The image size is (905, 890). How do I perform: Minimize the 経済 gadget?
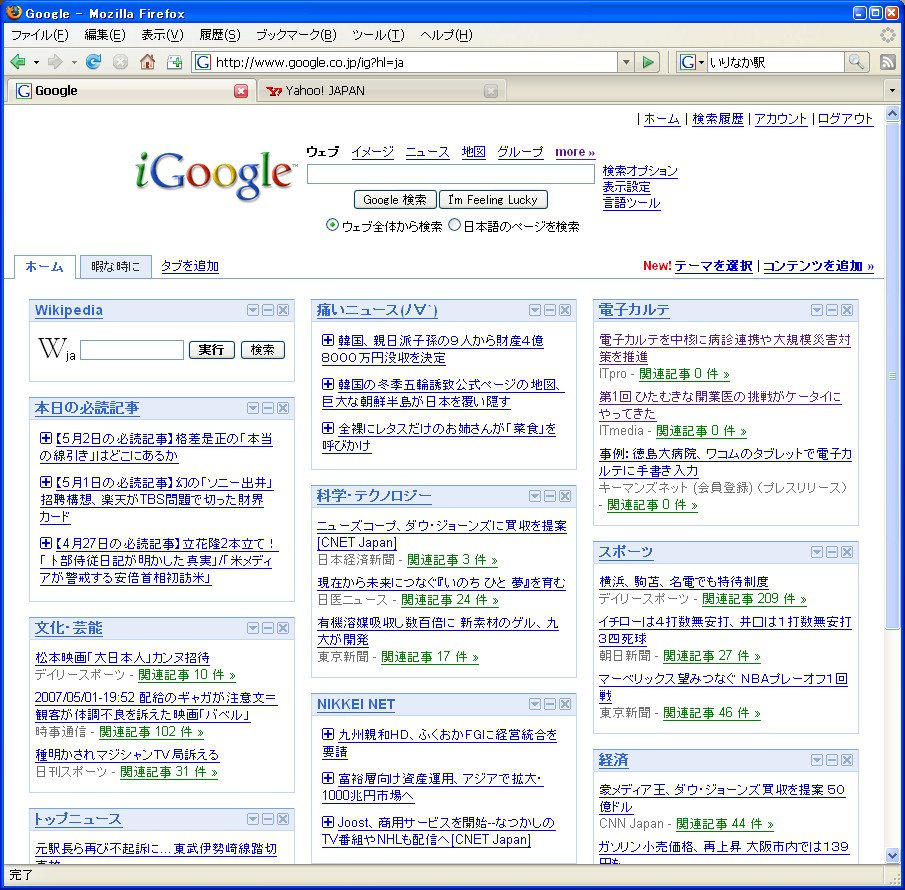coord(832,760)
